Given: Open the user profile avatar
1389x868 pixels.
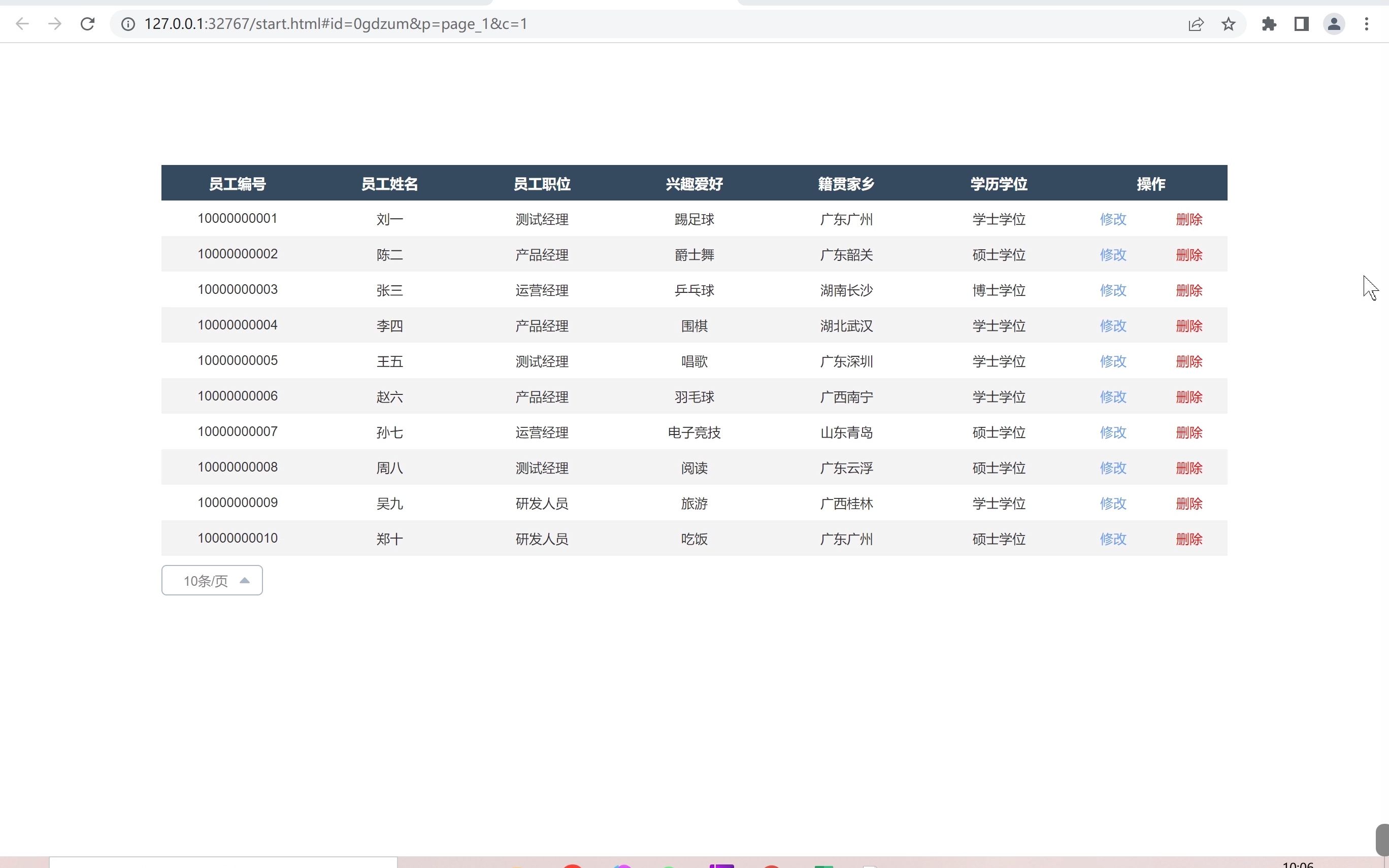Looking at the screenshot, I should pyautogui.click(x=1334, y=24).
